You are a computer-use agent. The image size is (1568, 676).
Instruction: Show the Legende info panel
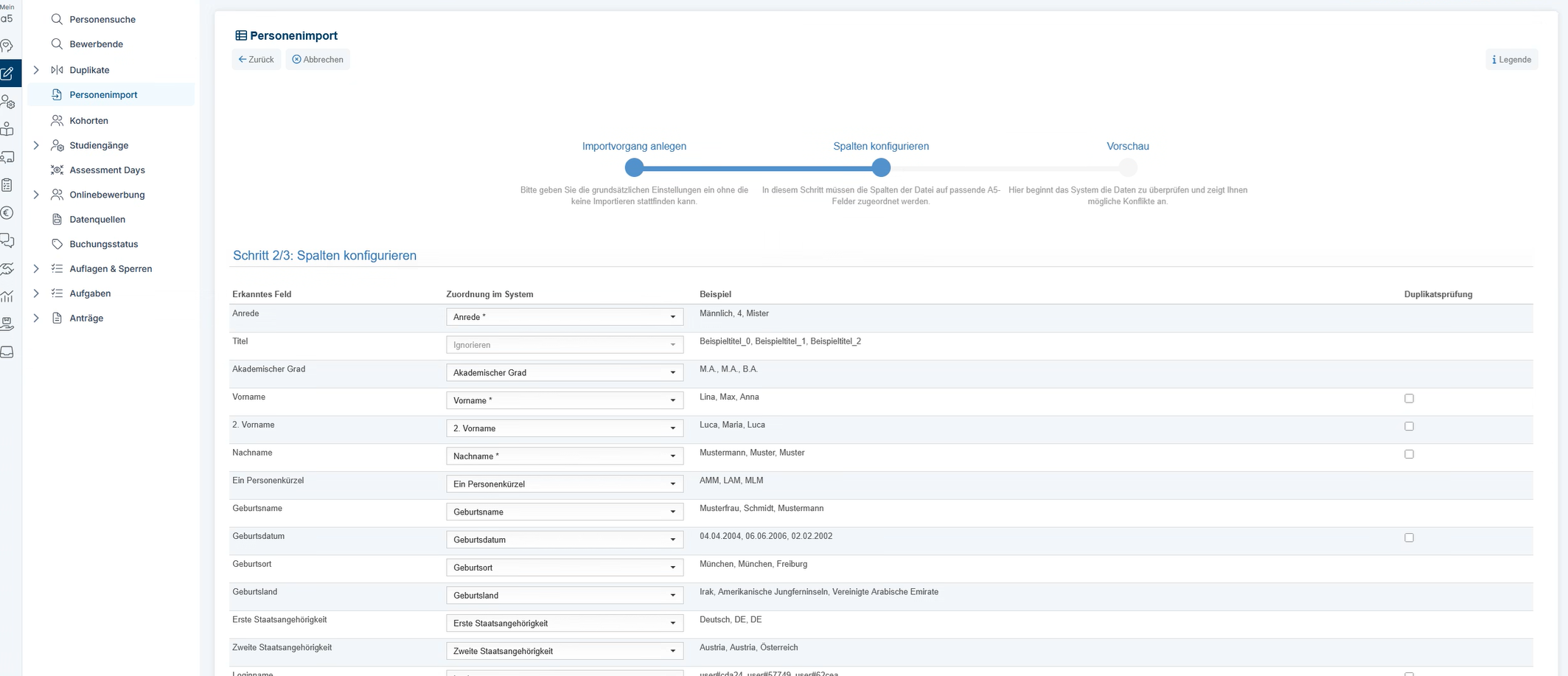[x=1511, y=60]
